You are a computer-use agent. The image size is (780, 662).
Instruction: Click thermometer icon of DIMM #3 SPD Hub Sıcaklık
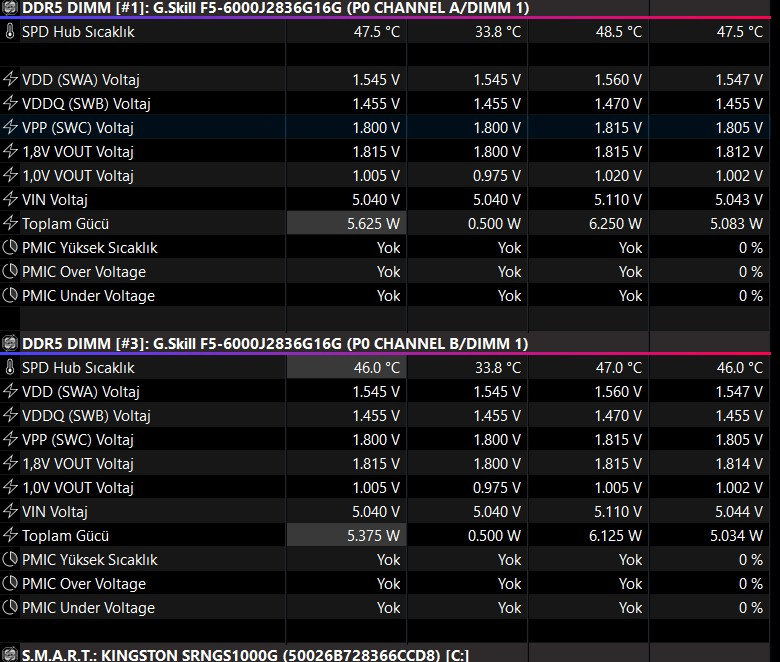[x=10, y=368]
